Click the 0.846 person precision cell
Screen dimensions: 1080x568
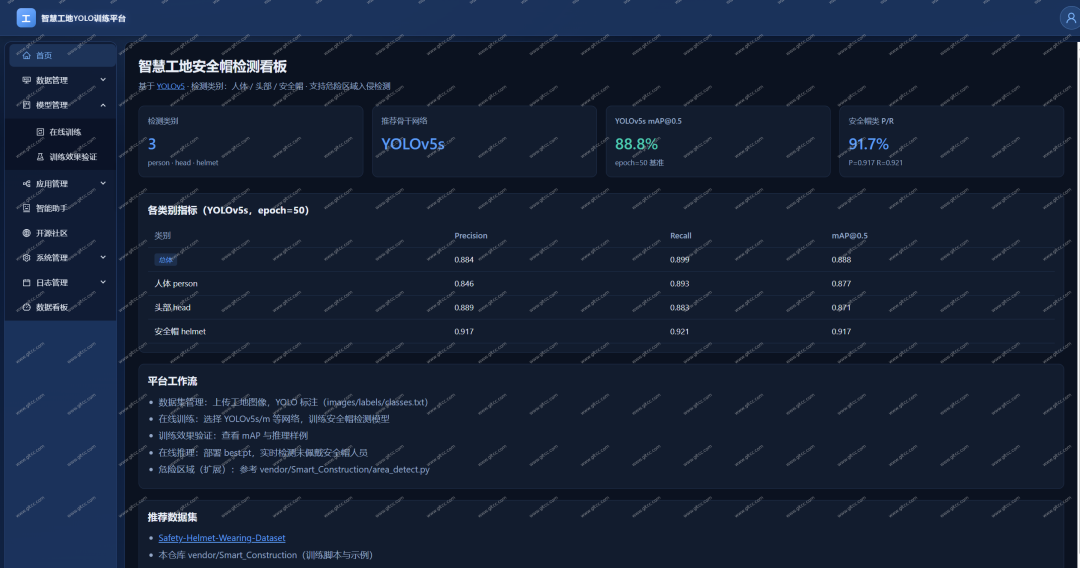(464, 284)
